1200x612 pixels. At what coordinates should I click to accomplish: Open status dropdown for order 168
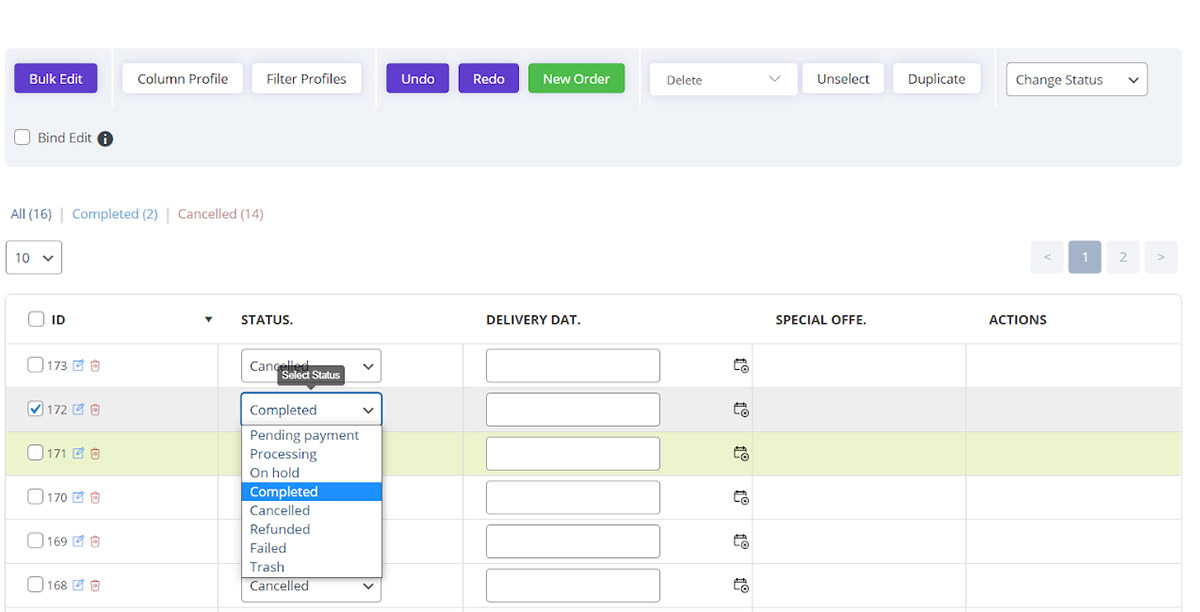pos(311,586)
